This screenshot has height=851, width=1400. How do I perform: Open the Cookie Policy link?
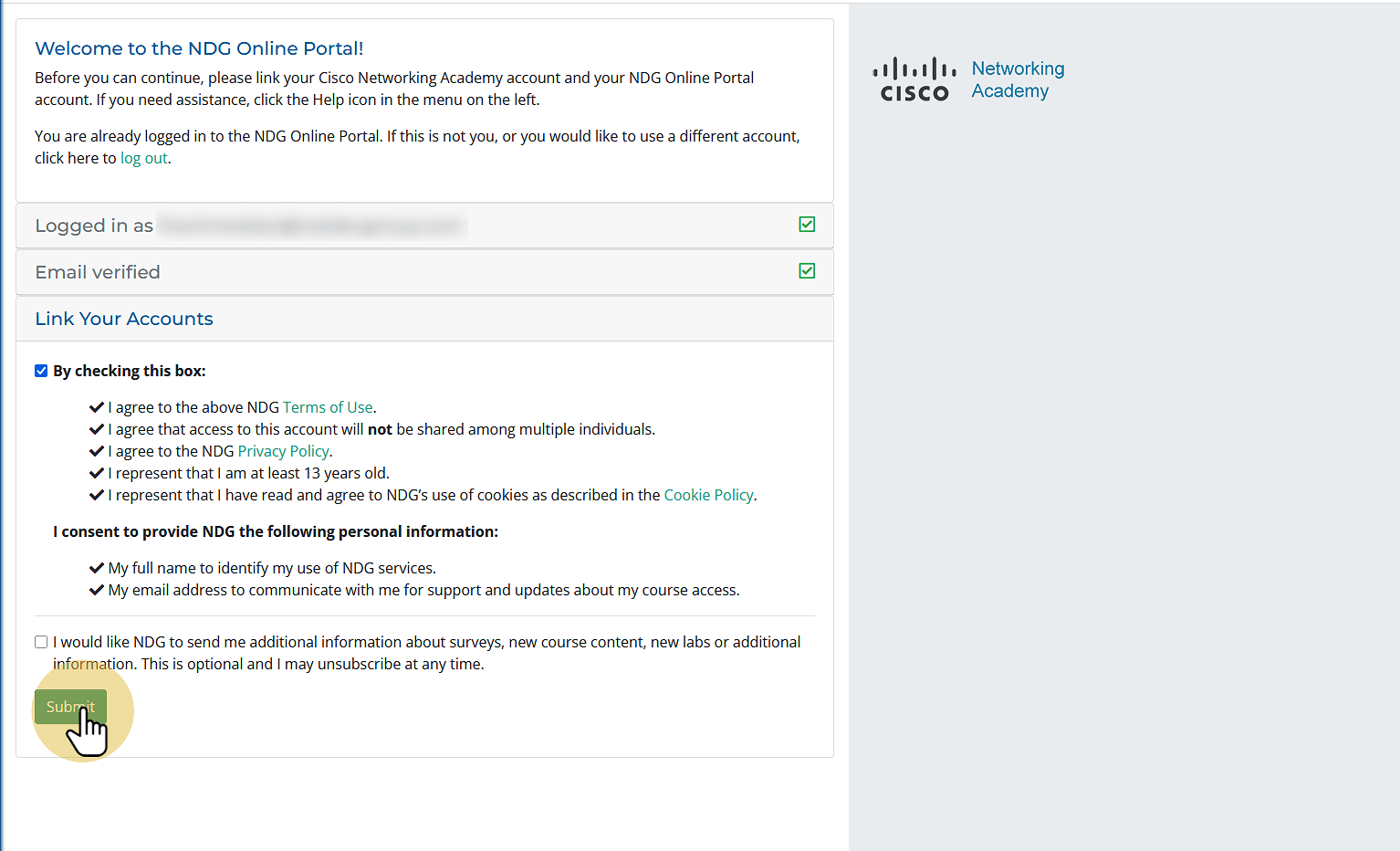[x=708, y=495]
